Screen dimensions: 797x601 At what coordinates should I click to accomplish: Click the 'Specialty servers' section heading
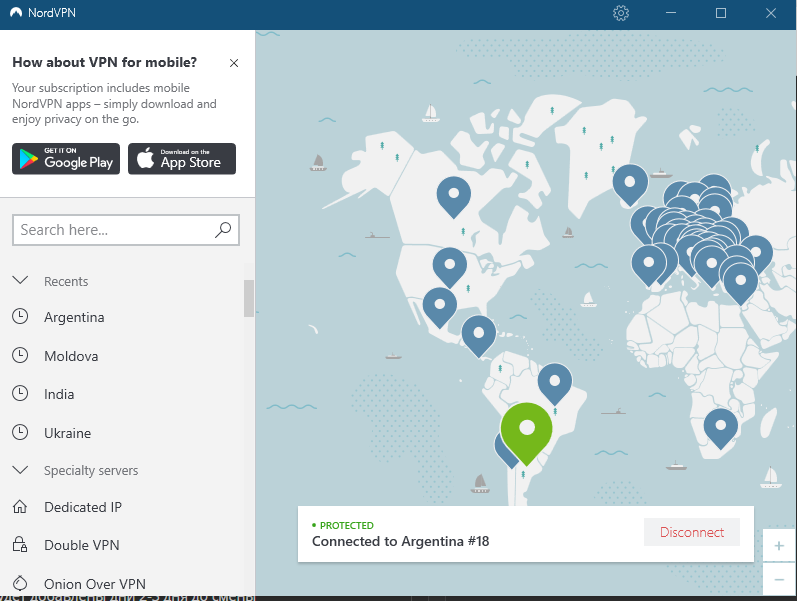(x=91, y=470)
